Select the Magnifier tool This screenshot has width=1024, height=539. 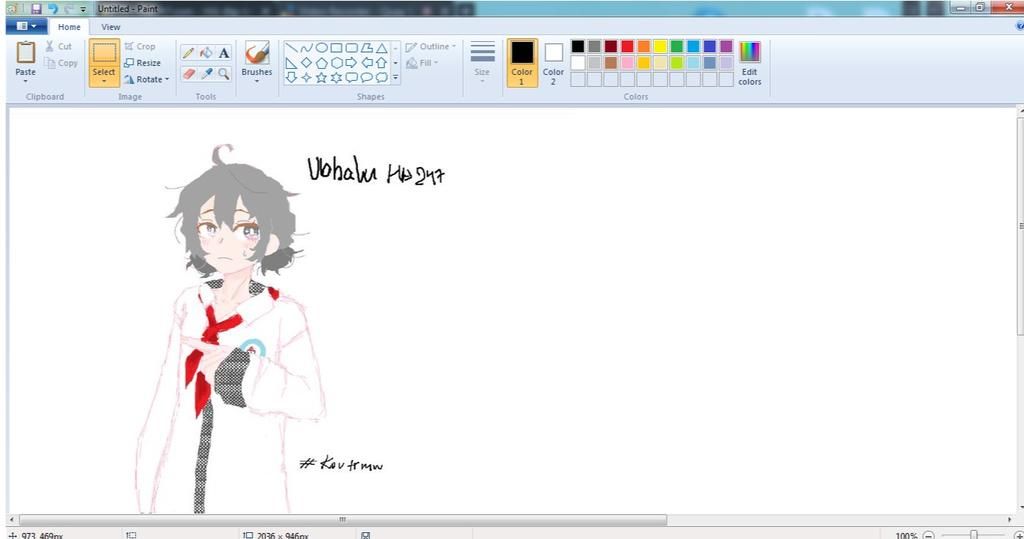point(224,74)
